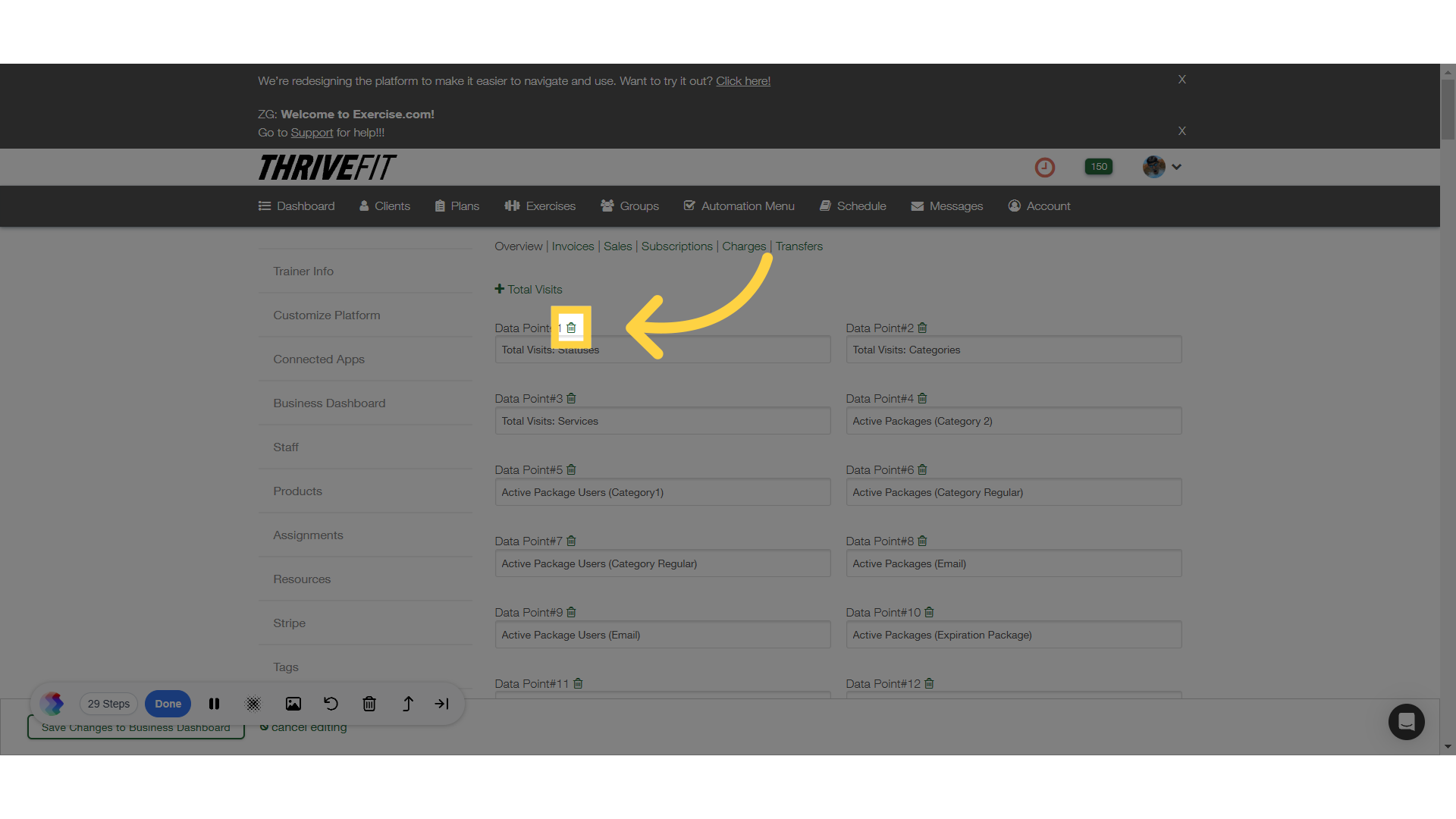
Task: Click the delete icon on Data Point#5
Action: click(572, 469)
